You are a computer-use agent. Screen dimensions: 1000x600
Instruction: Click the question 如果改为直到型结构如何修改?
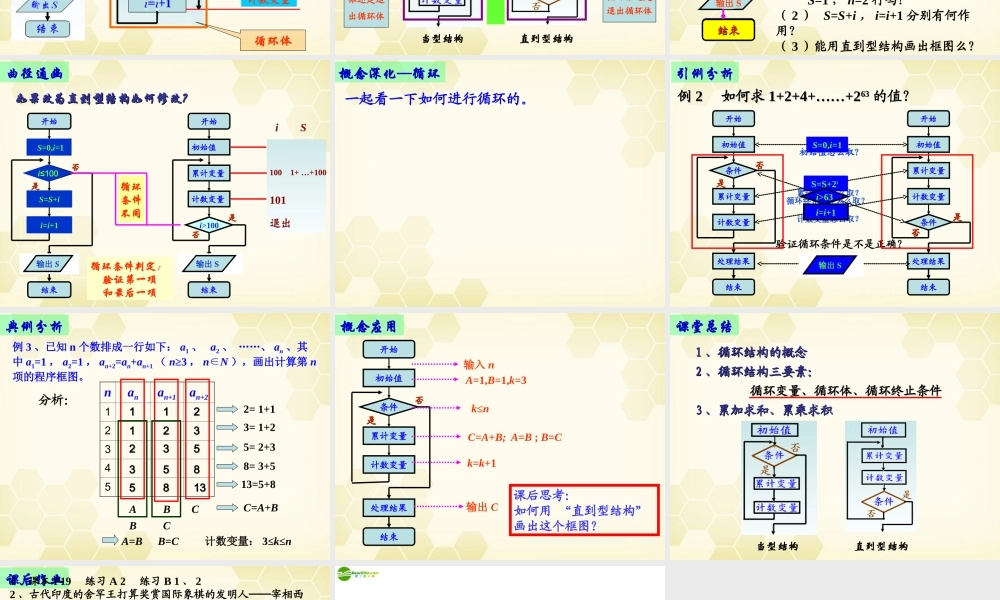coord(102,98)
